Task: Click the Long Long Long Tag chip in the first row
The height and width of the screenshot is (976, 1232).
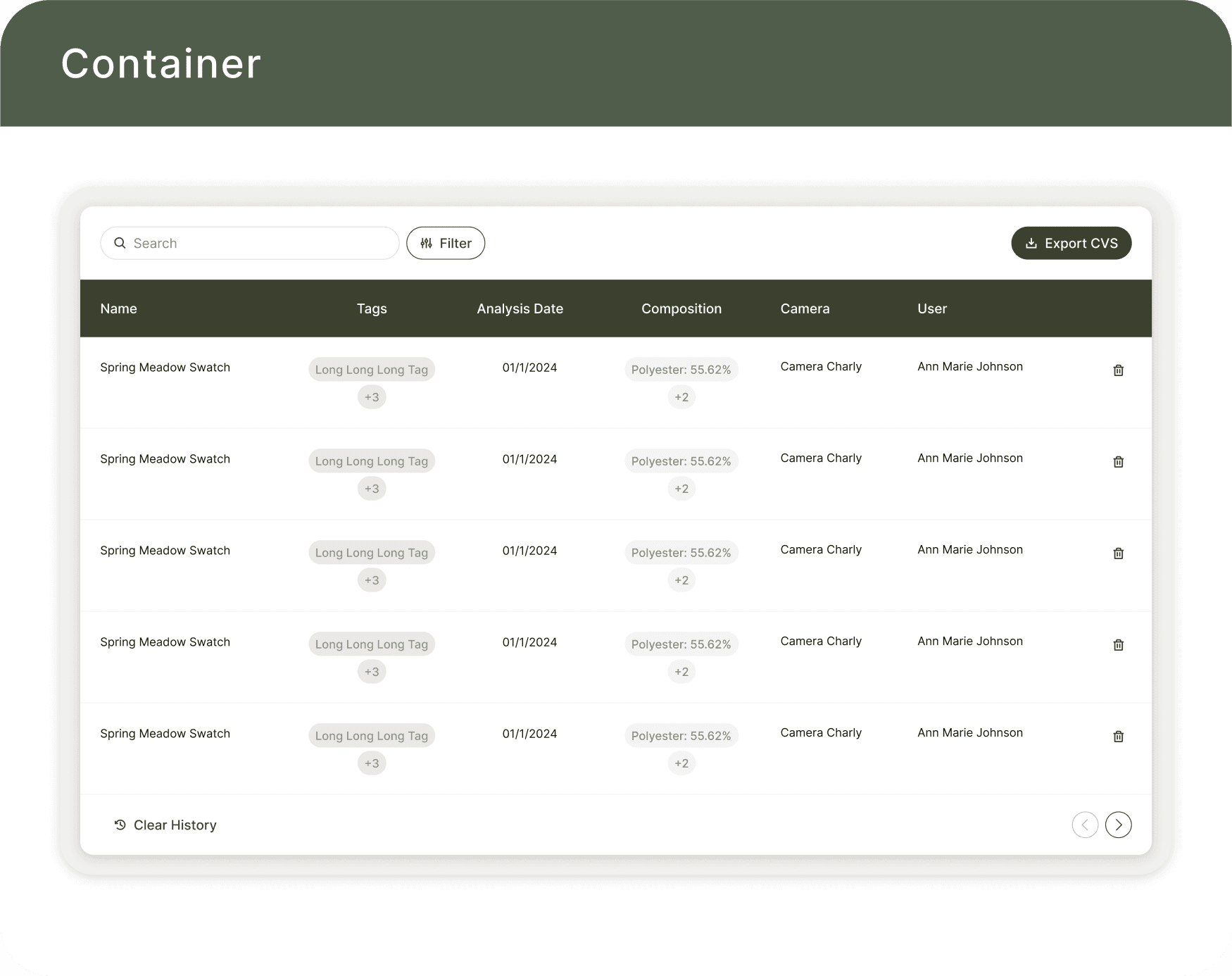Action: [372, 370]
